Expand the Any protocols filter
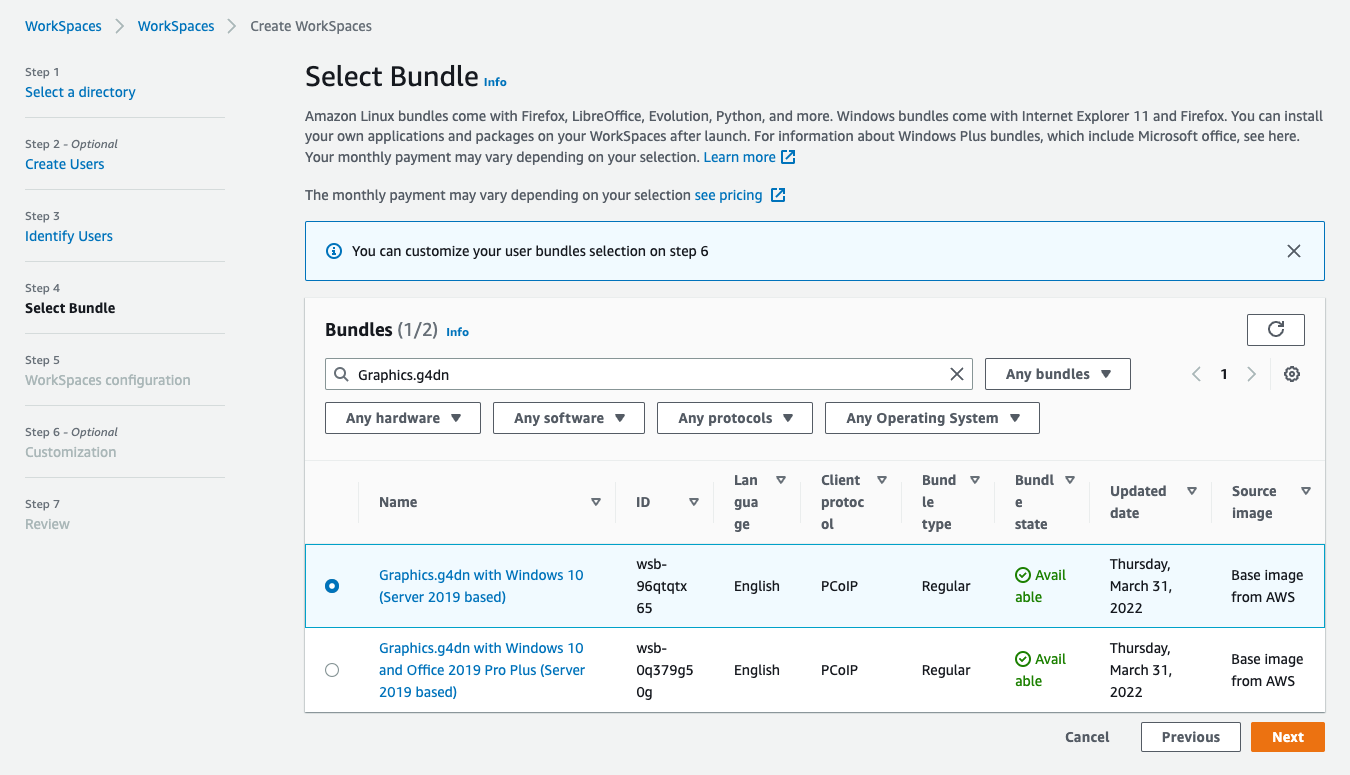This screenshot has width=1350, height=775. (735, 418)
